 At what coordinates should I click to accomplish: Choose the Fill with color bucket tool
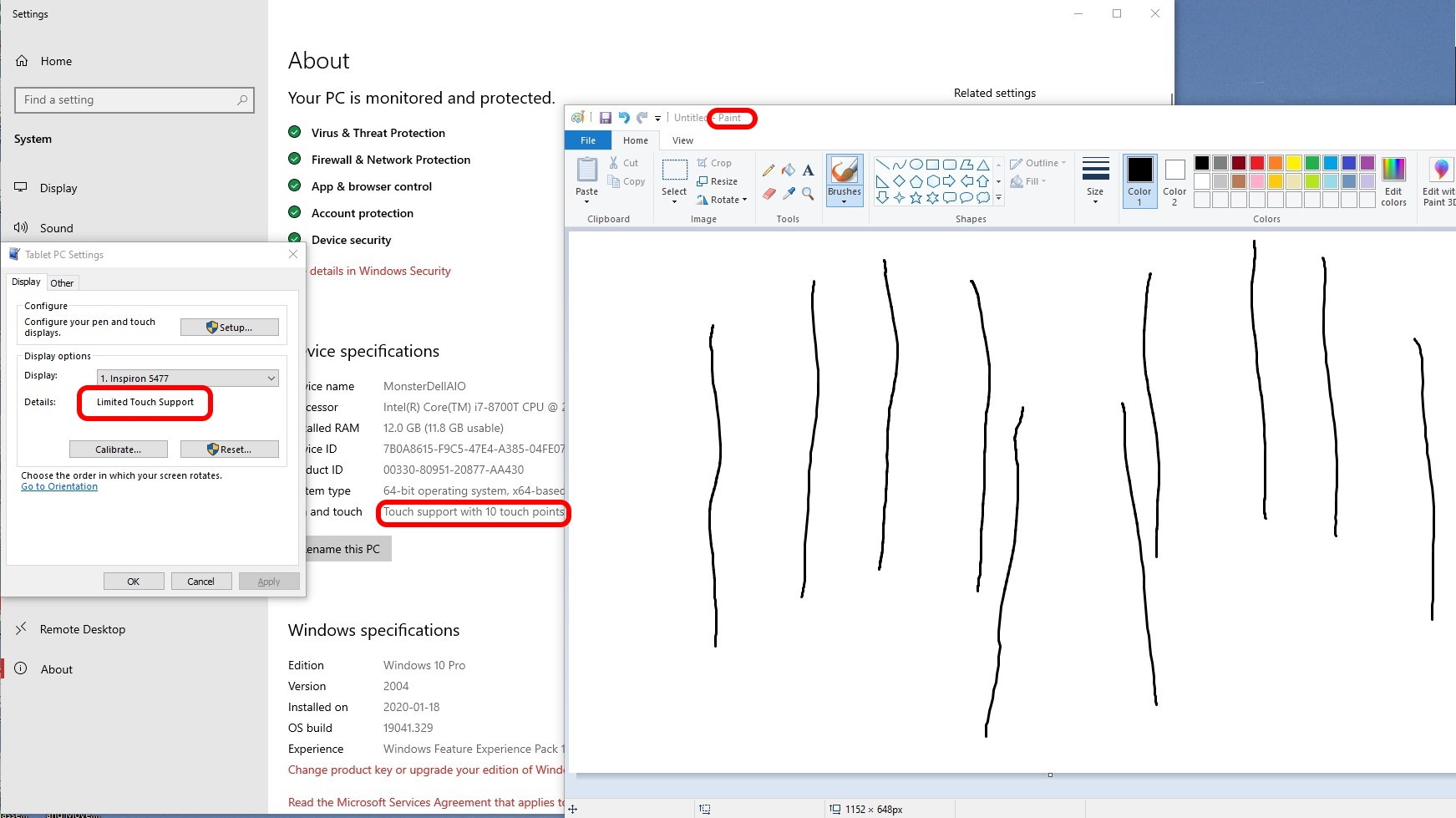pos(789,170)
